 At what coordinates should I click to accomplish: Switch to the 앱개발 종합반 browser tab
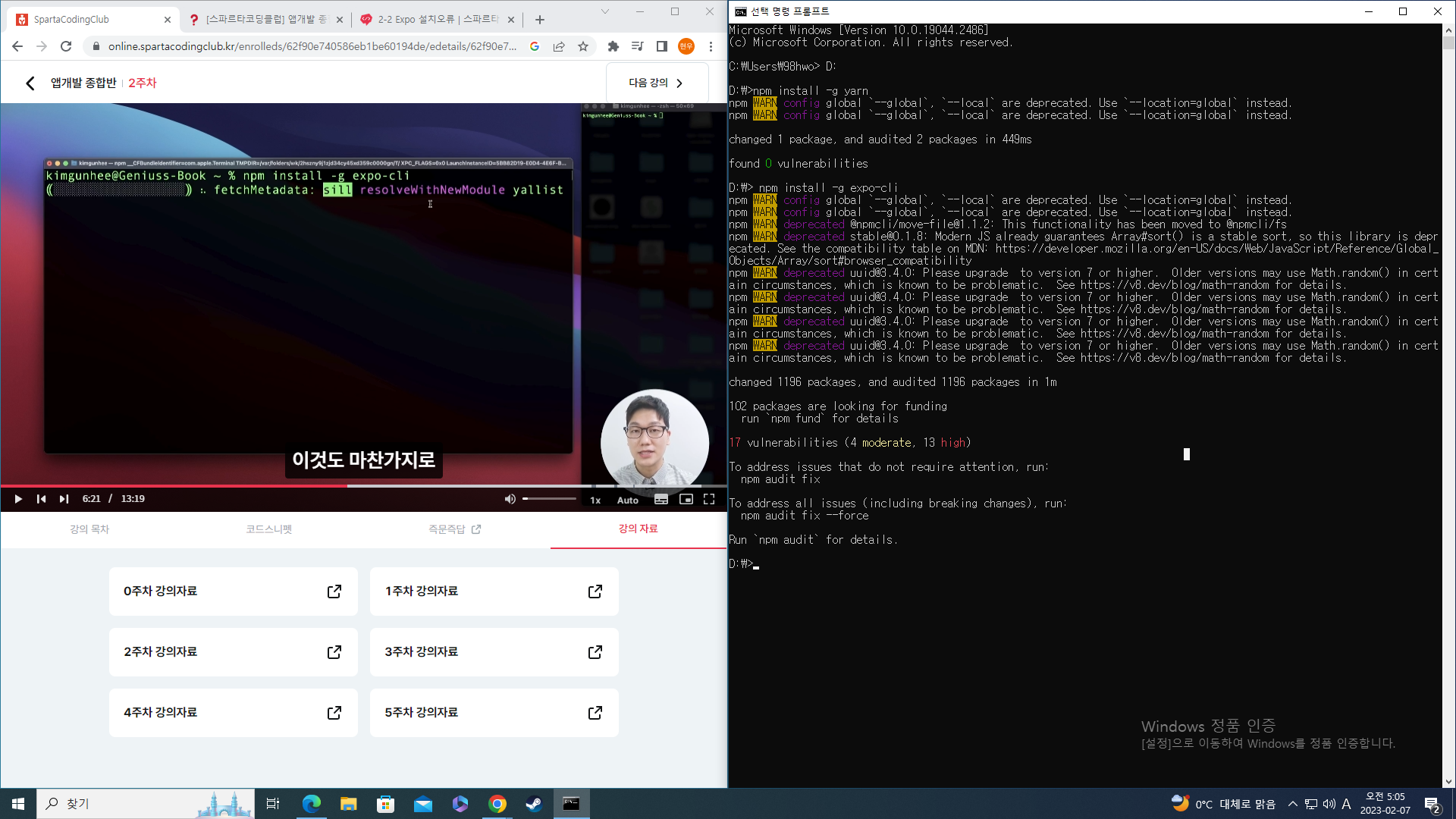[x=265, y=20]
